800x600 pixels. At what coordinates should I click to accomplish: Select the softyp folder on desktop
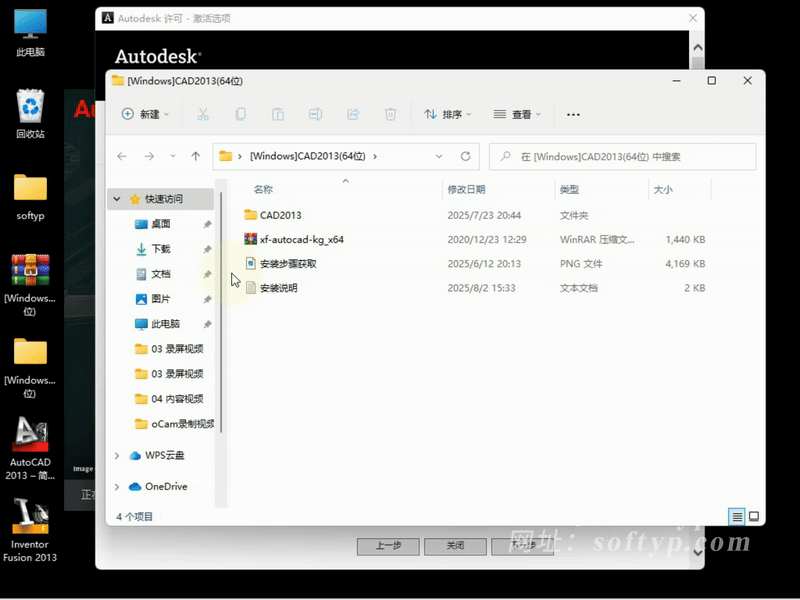tap(30, 197)
